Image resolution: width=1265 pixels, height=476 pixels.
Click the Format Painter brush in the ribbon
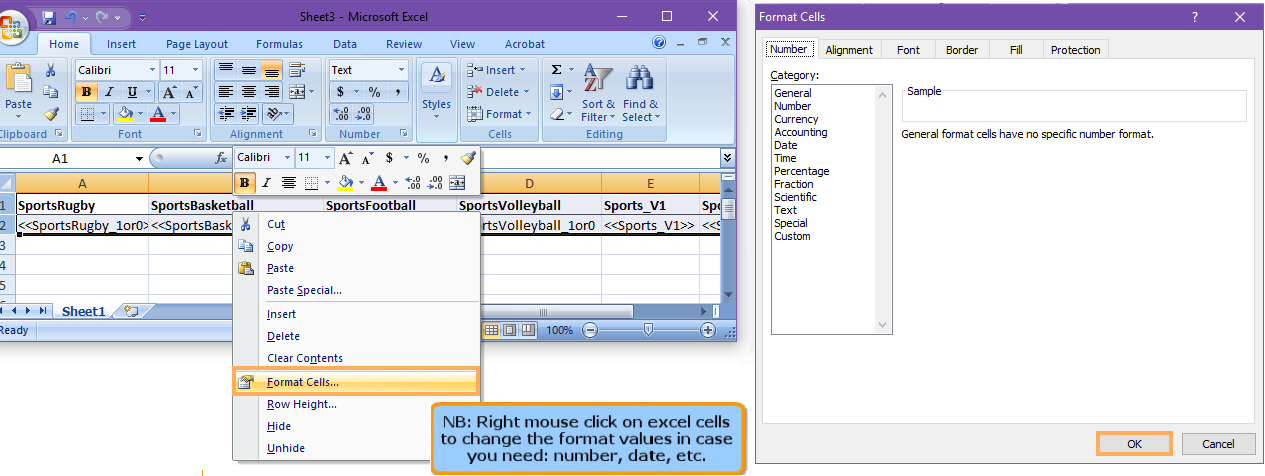click(x=51, y=114)
